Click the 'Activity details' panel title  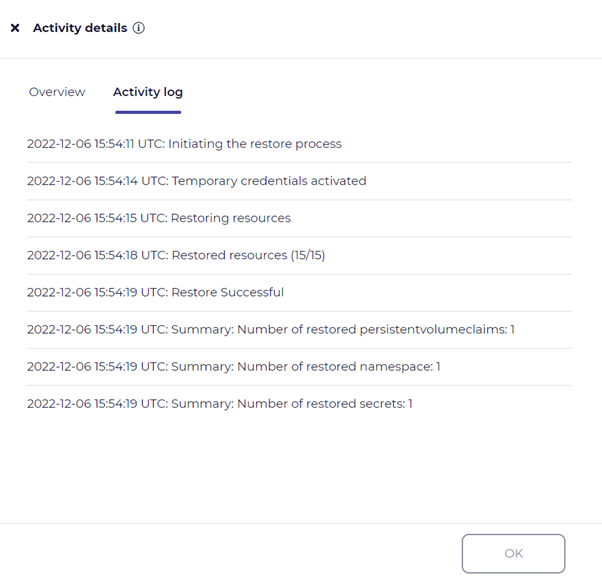tap(80, 28)
